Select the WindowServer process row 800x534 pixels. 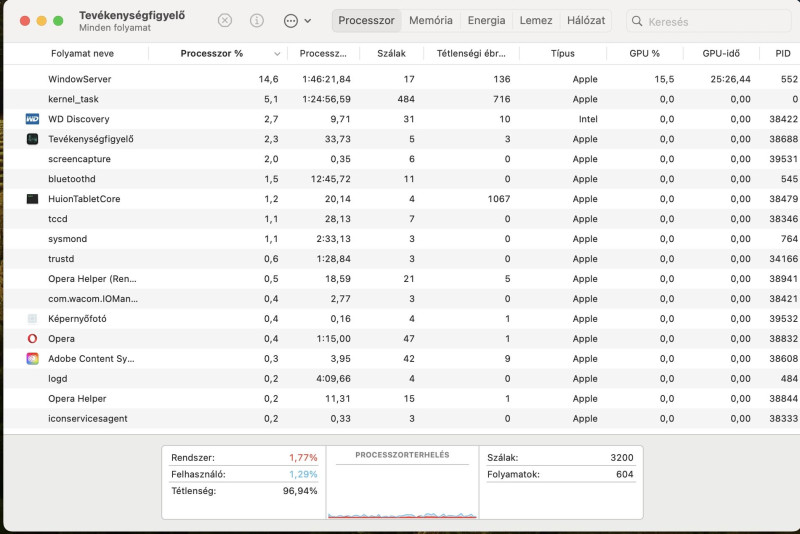(402, 79)
